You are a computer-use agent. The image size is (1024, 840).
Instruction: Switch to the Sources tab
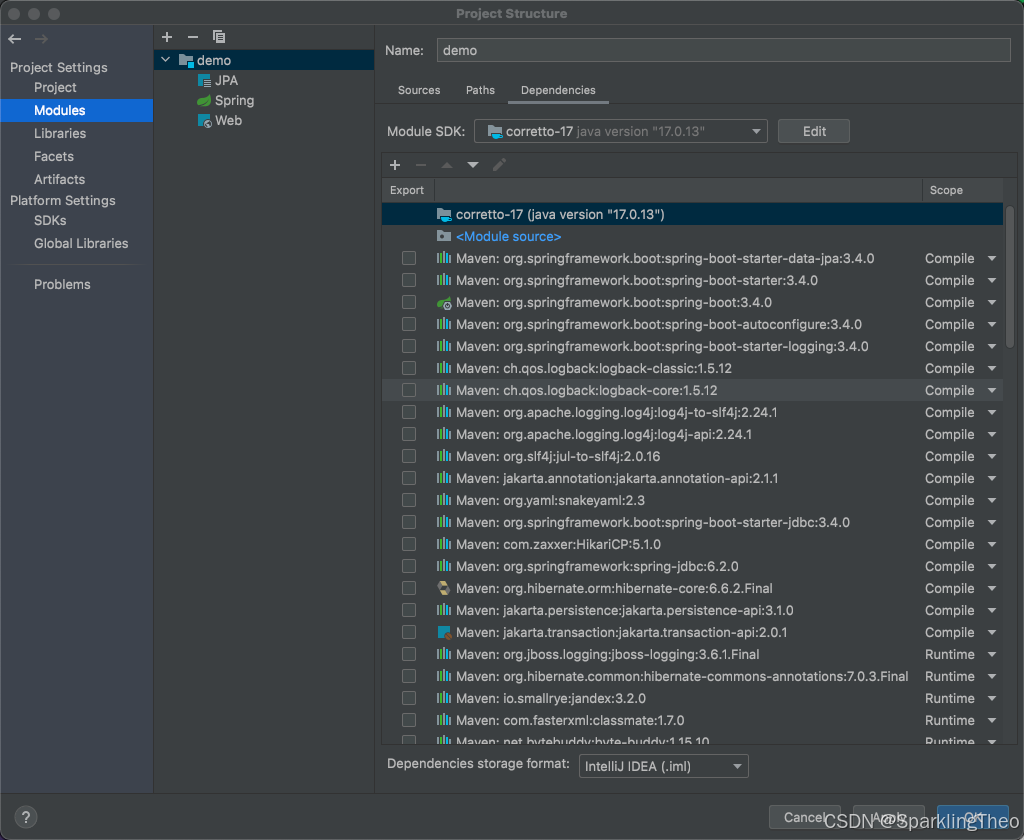418,90
